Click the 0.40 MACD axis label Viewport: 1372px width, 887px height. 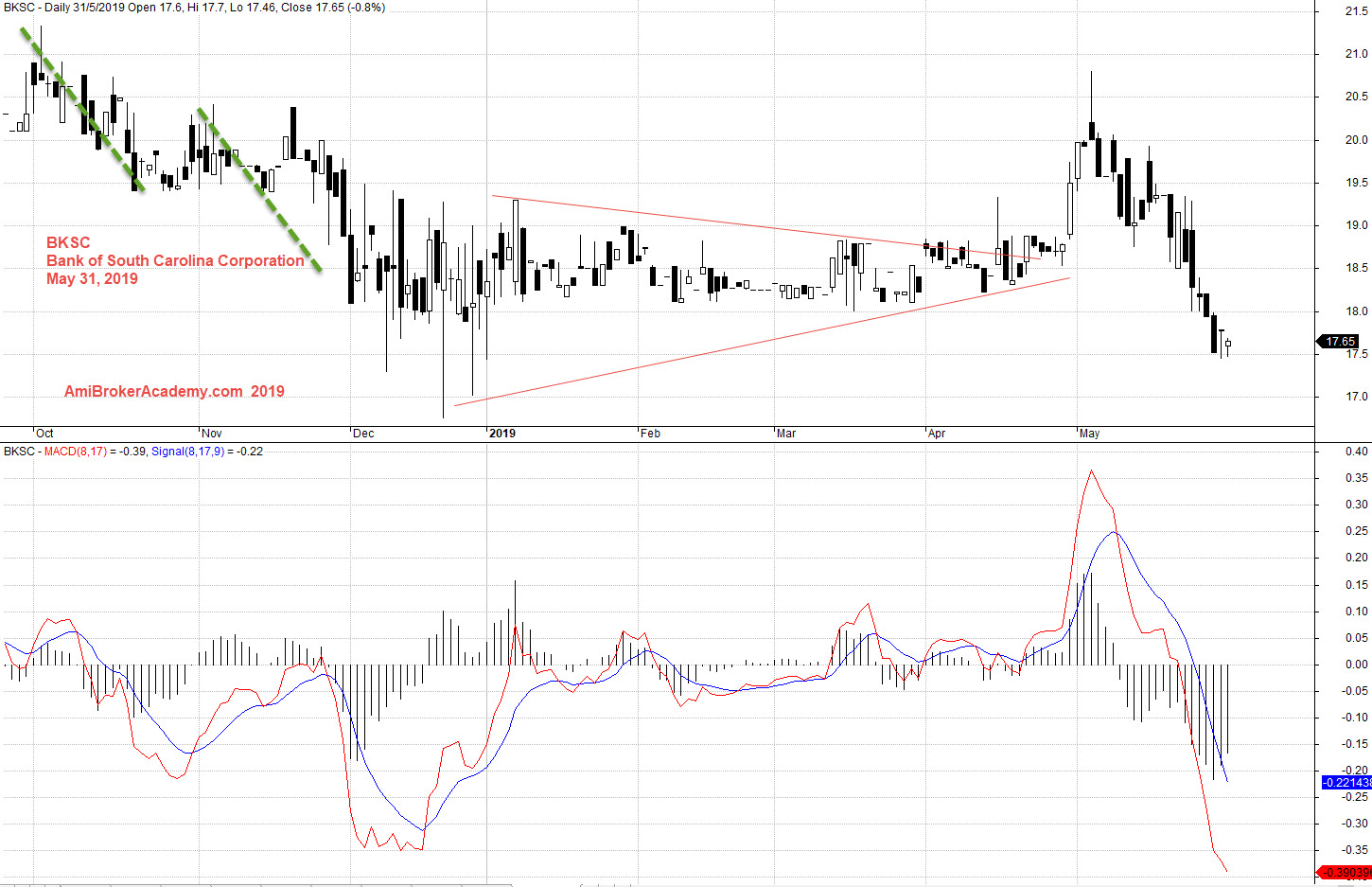[1356, 452]
